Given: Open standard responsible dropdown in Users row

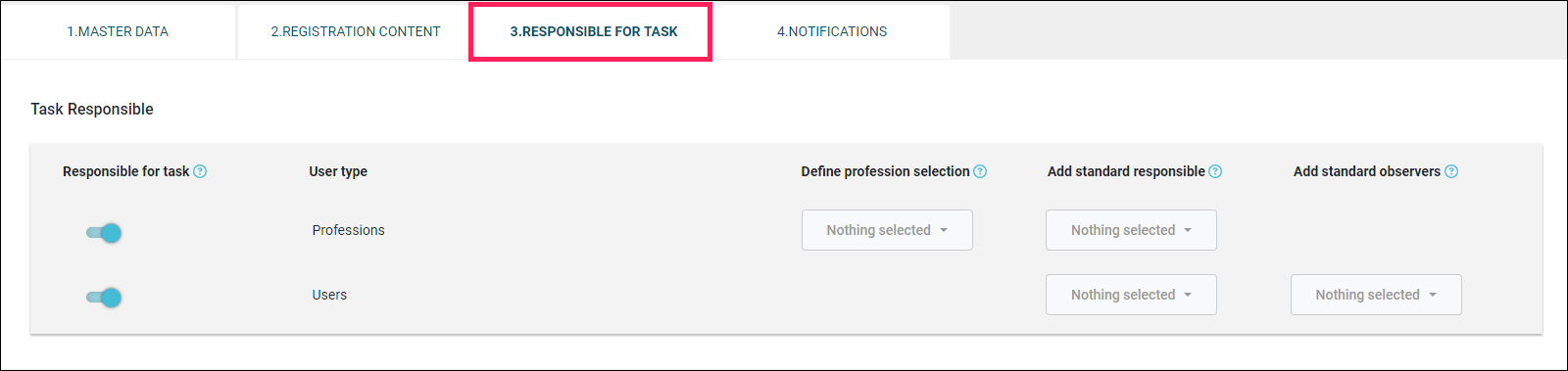Looking at the screenshot, I should pyautogui.click(x=1131, y=295).
